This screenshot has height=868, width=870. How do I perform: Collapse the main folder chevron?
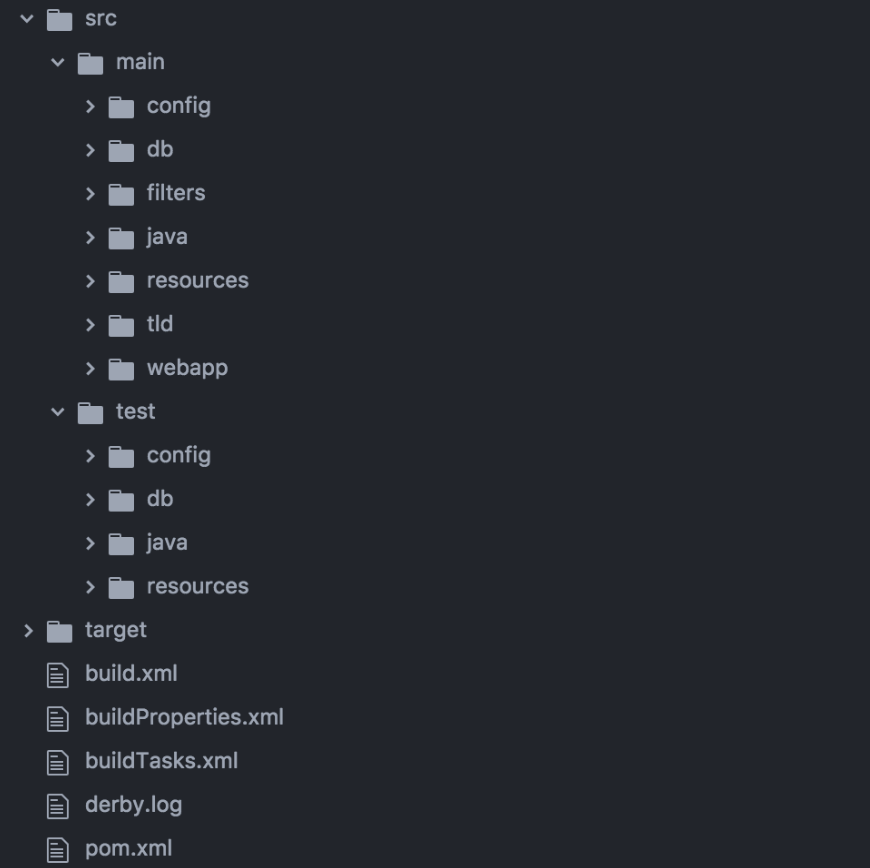pyautogui.click(x=58, y=62)
